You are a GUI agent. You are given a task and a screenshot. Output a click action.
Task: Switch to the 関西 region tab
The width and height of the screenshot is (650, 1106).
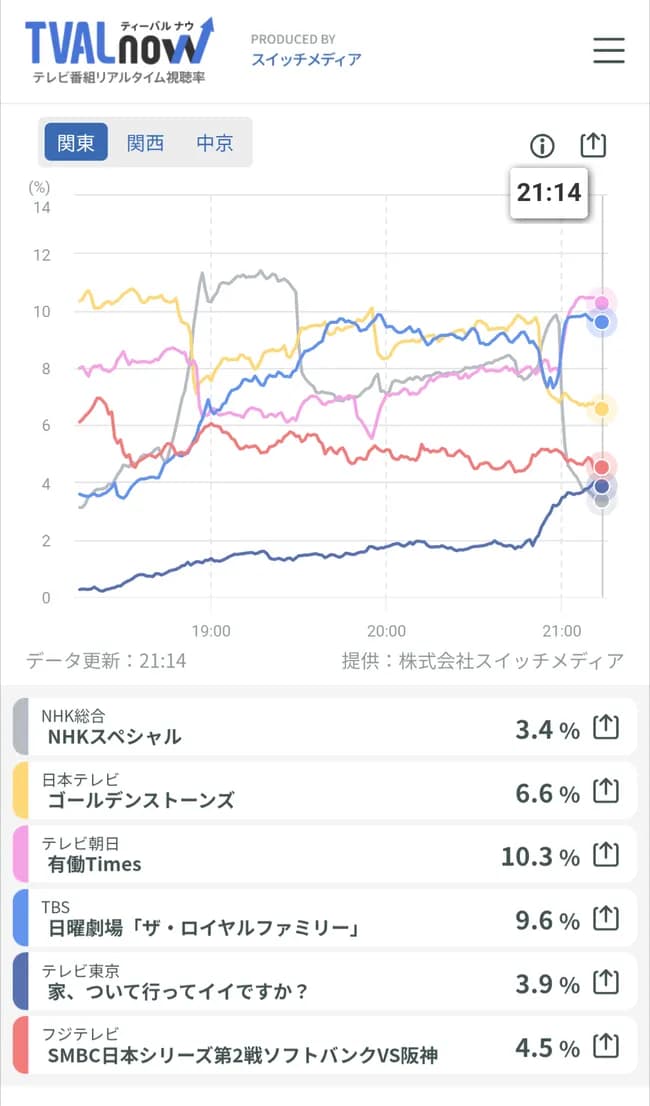click(x=146, y=142)
